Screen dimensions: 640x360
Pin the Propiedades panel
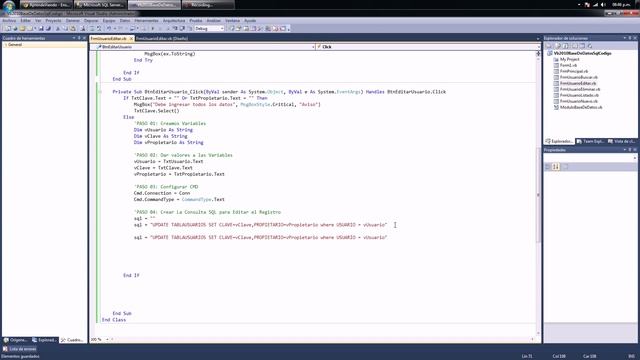pyautogui.click(x=630, y=150)
